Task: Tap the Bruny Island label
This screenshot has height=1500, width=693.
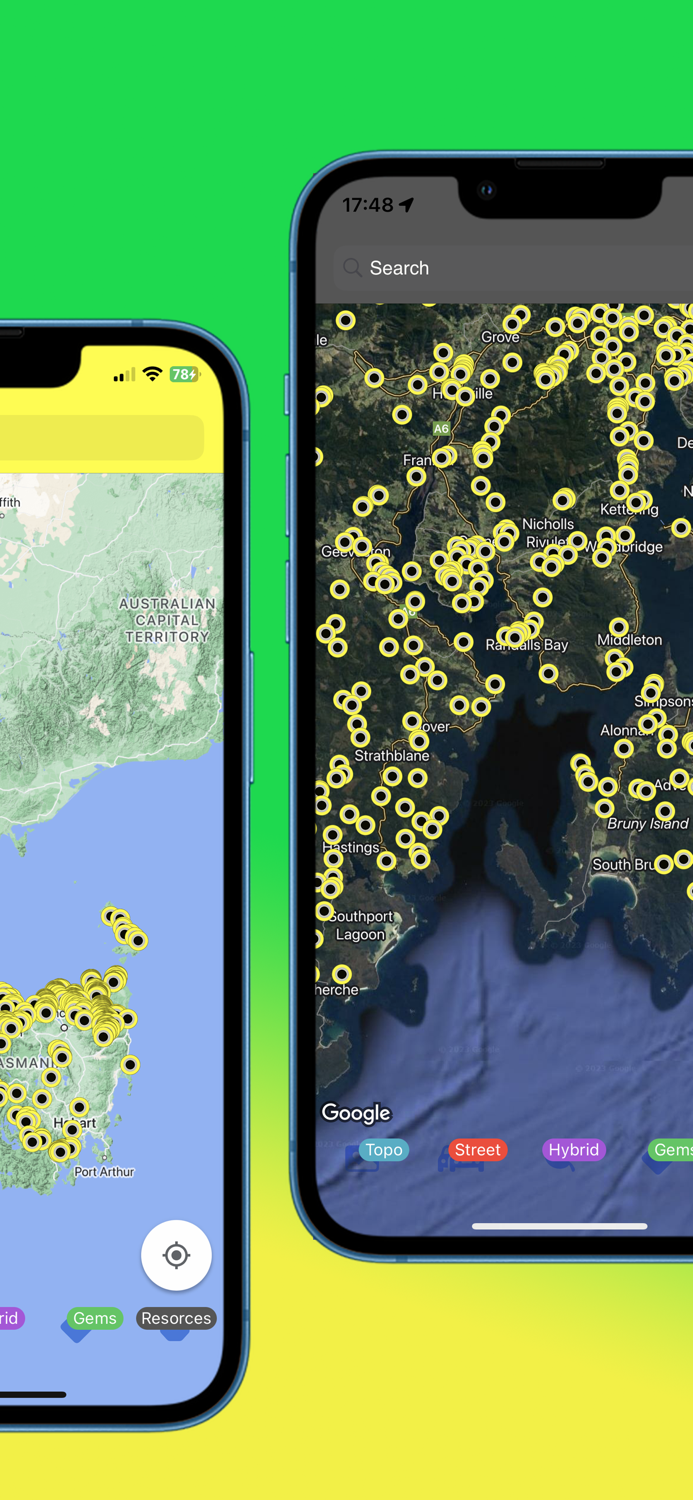Action: click(x=648, y=824)
